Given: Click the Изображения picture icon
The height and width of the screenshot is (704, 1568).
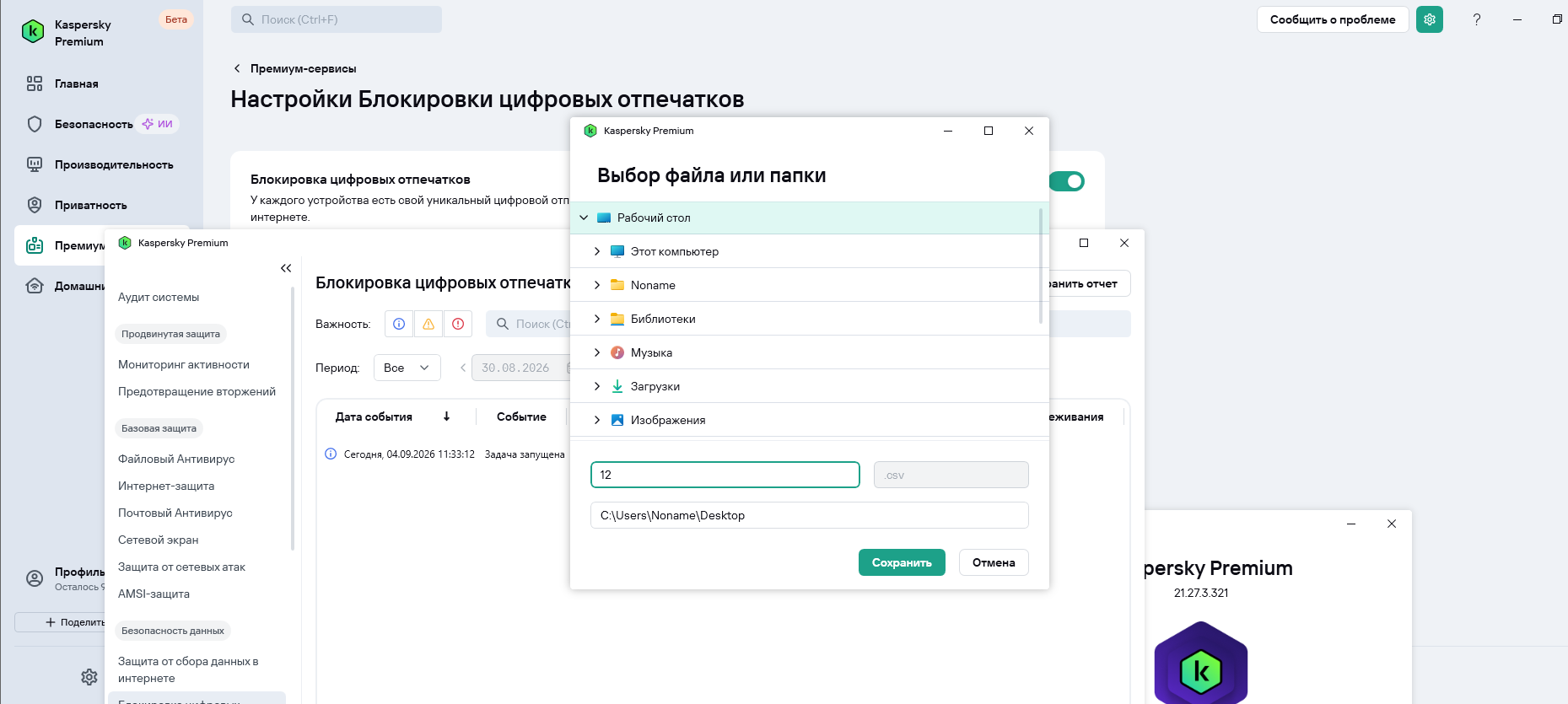Looking at the screenshot, I should coord(617,420).
